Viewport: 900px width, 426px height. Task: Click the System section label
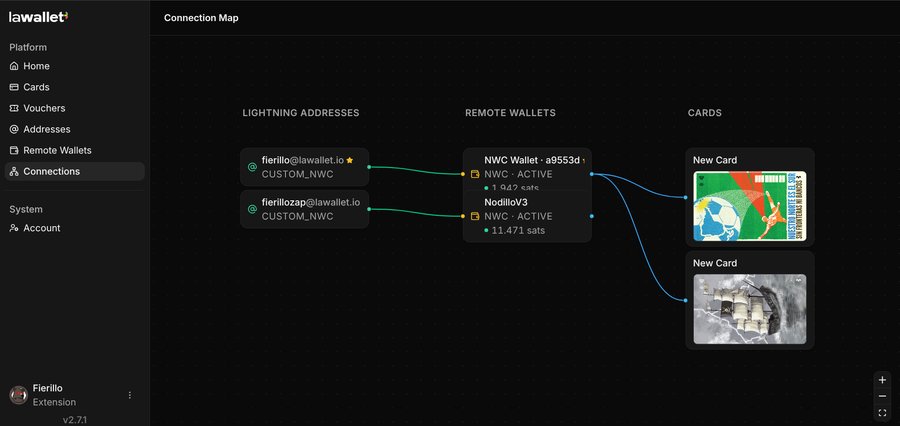click(26, 210)
